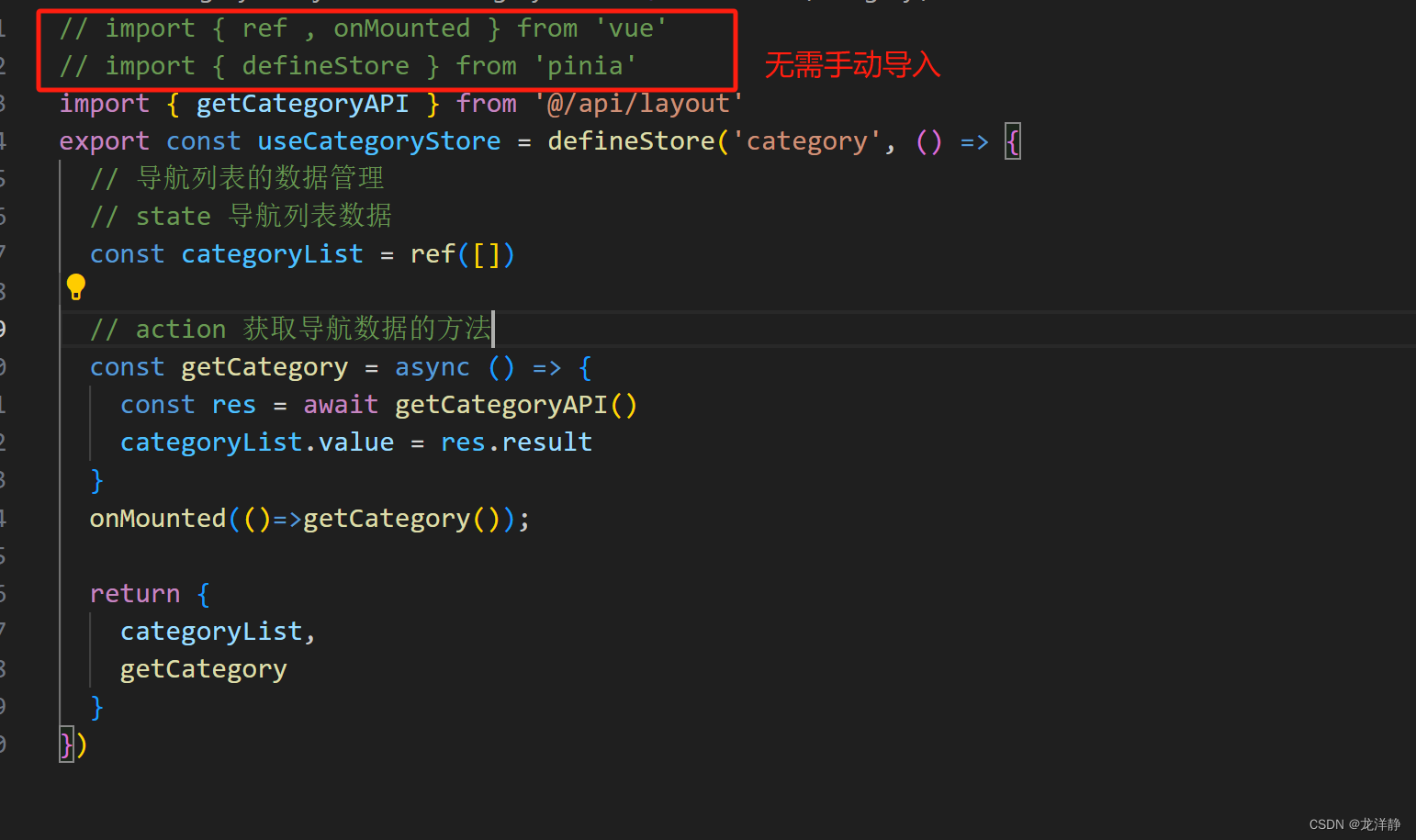Click getCategory inside the return block
This screenshot has height=840, width=1416.
click(203, 668)
